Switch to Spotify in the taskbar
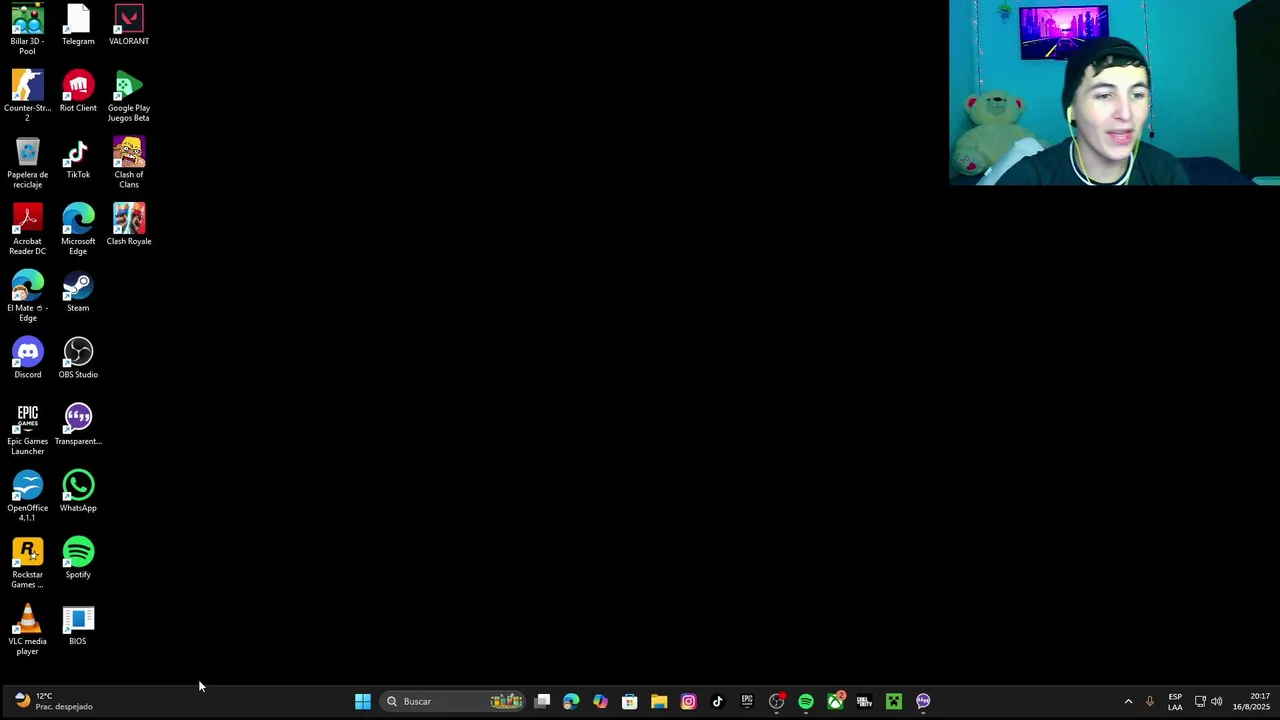 [x=805, y=702]
